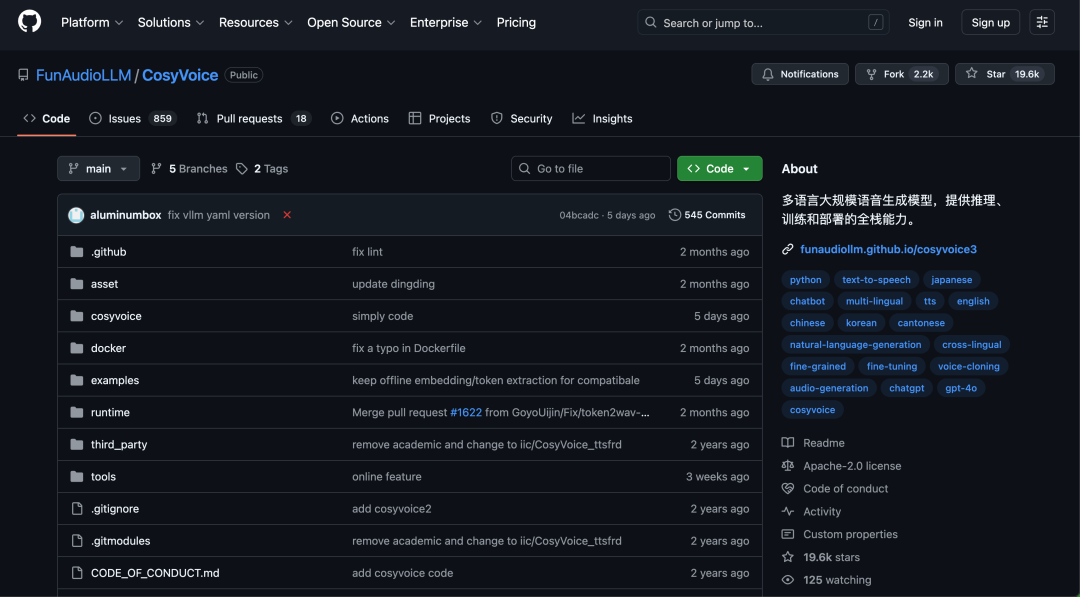Click the Readme book icon
This screenshot has width=1080, height=597.
coord(787,443)
